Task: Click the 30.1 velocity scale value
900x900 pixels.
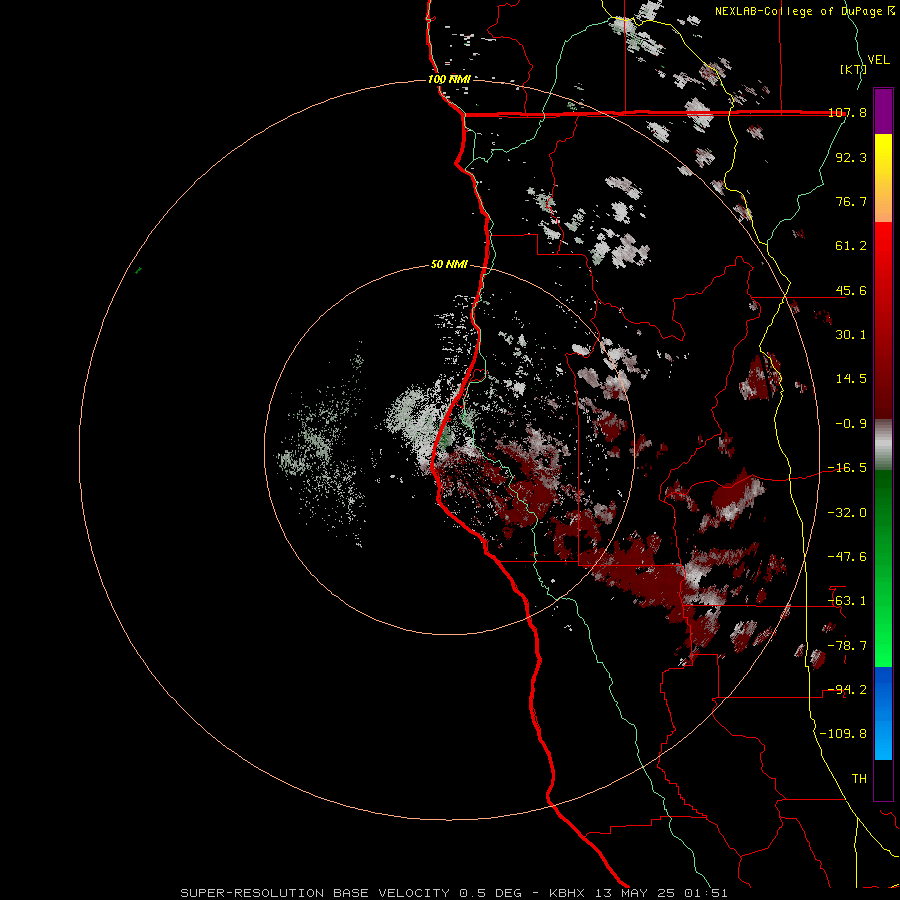Action: (851, 335)
